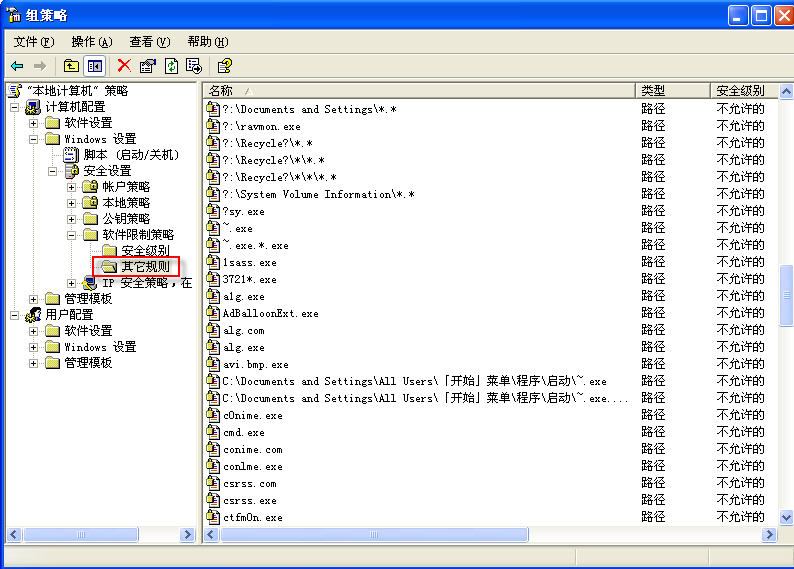The width and height of the screenshot is (794, 569).
Task: Click the 安全设置 lock icon
Action: 72,171
